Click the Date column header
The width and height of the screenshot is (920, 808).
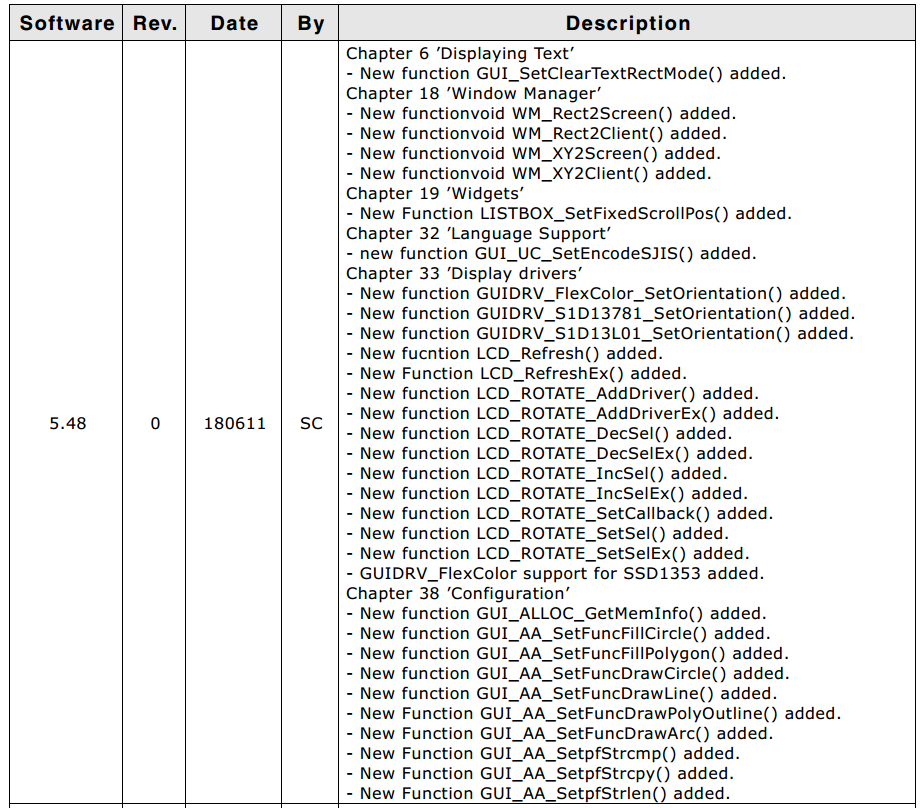234,23
